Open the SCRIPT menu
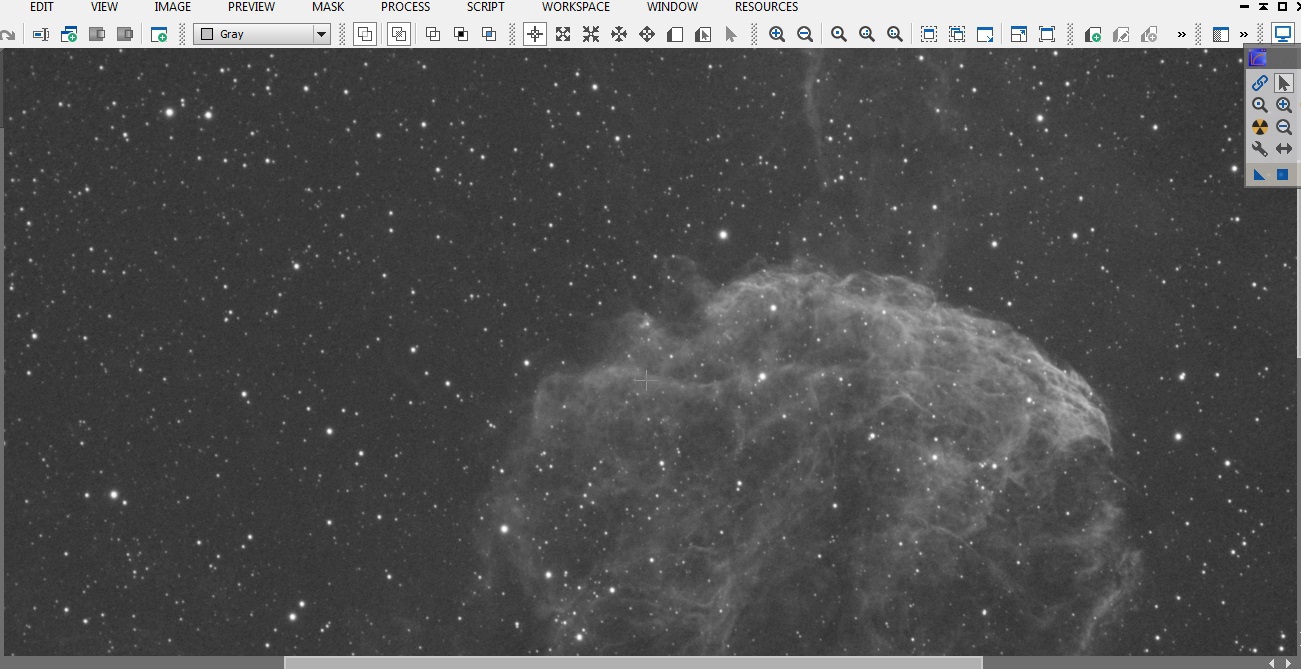This screenshot has width=1301, height=669. pos(485,7)
